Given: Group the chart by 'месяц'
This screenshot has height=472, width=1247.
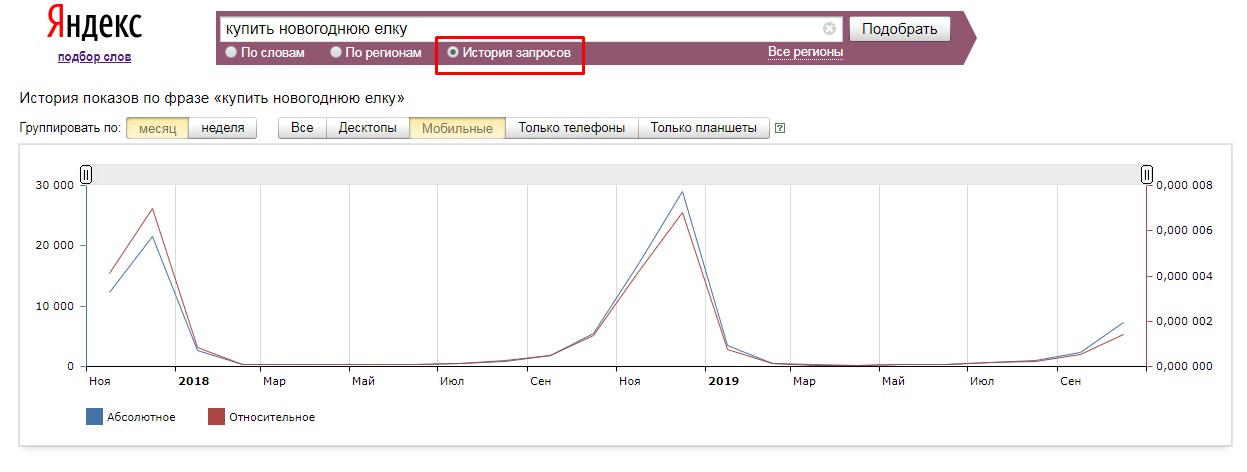Looking at the screenshot, I should click(157, 128).
